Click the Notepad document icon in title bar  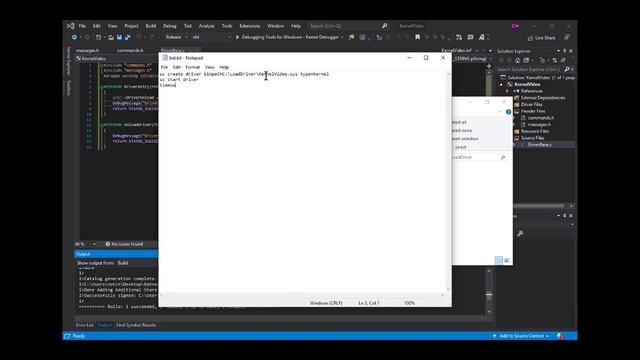pos(165,58)
